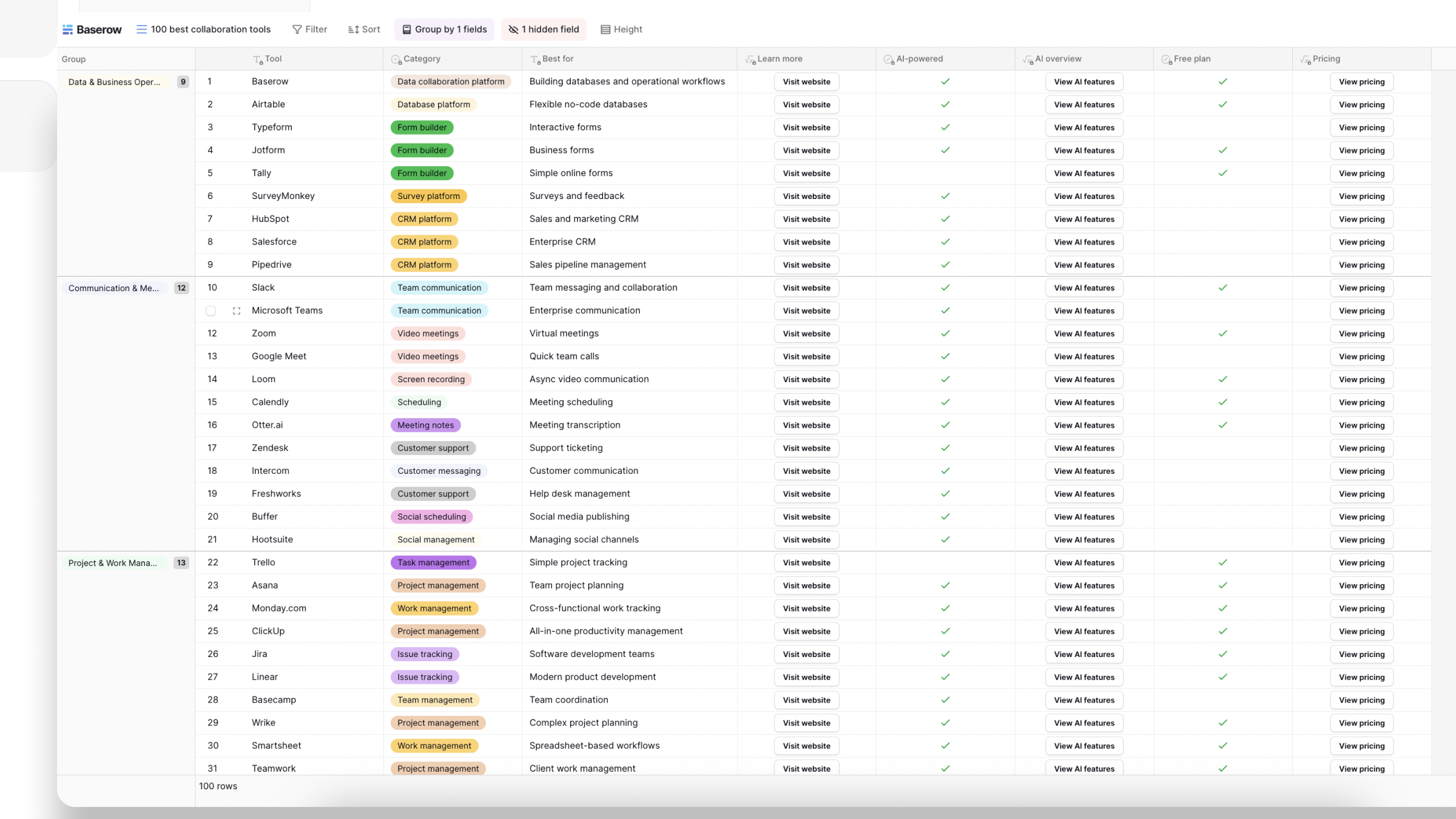
Task: Toggle Free plan checkmark for Zoom
Action: [1223, 333]
